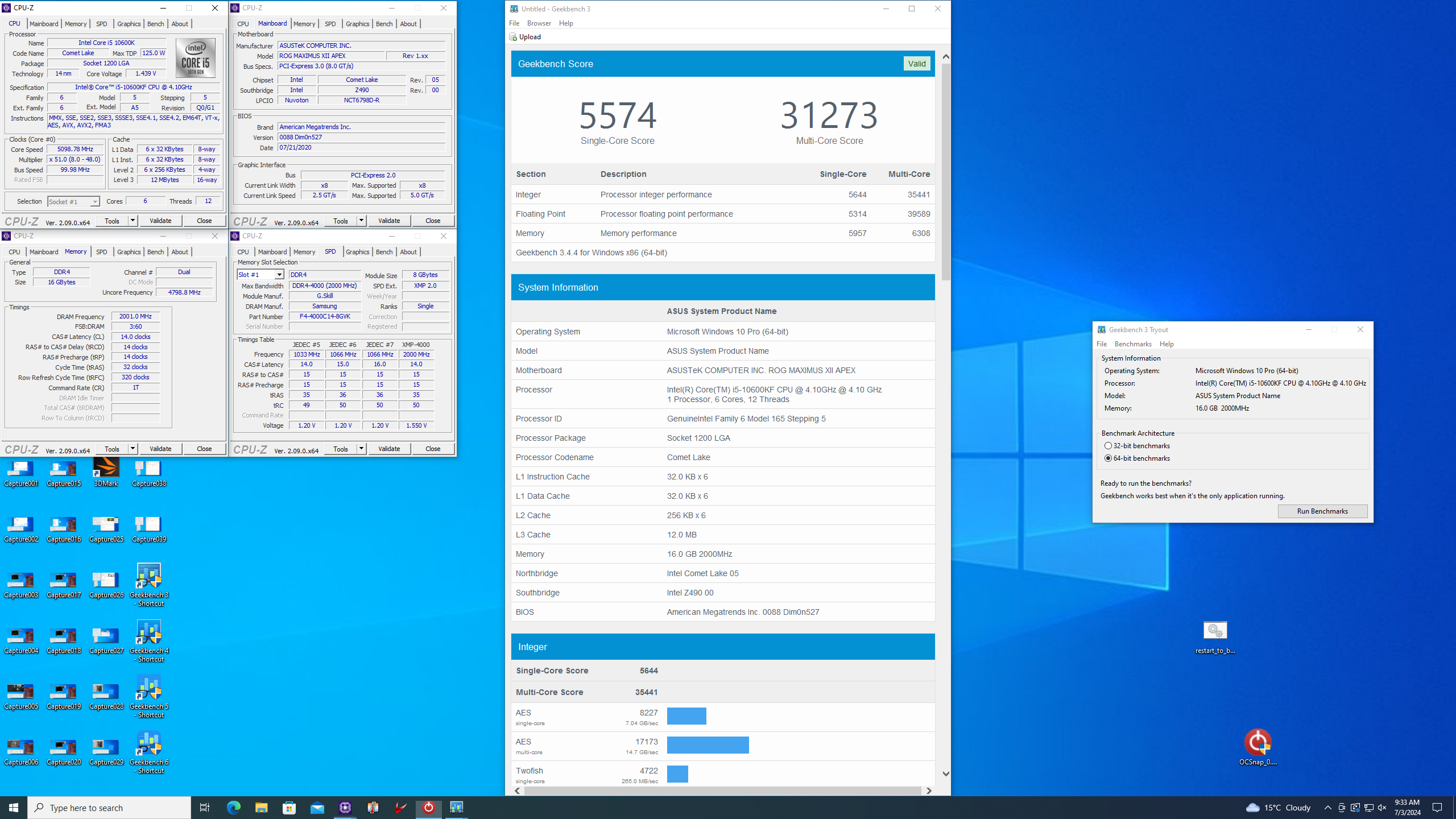Click Close button in Mainboard window
Viewport: 1456px width, 819px height.
click(x=433, y=221)
